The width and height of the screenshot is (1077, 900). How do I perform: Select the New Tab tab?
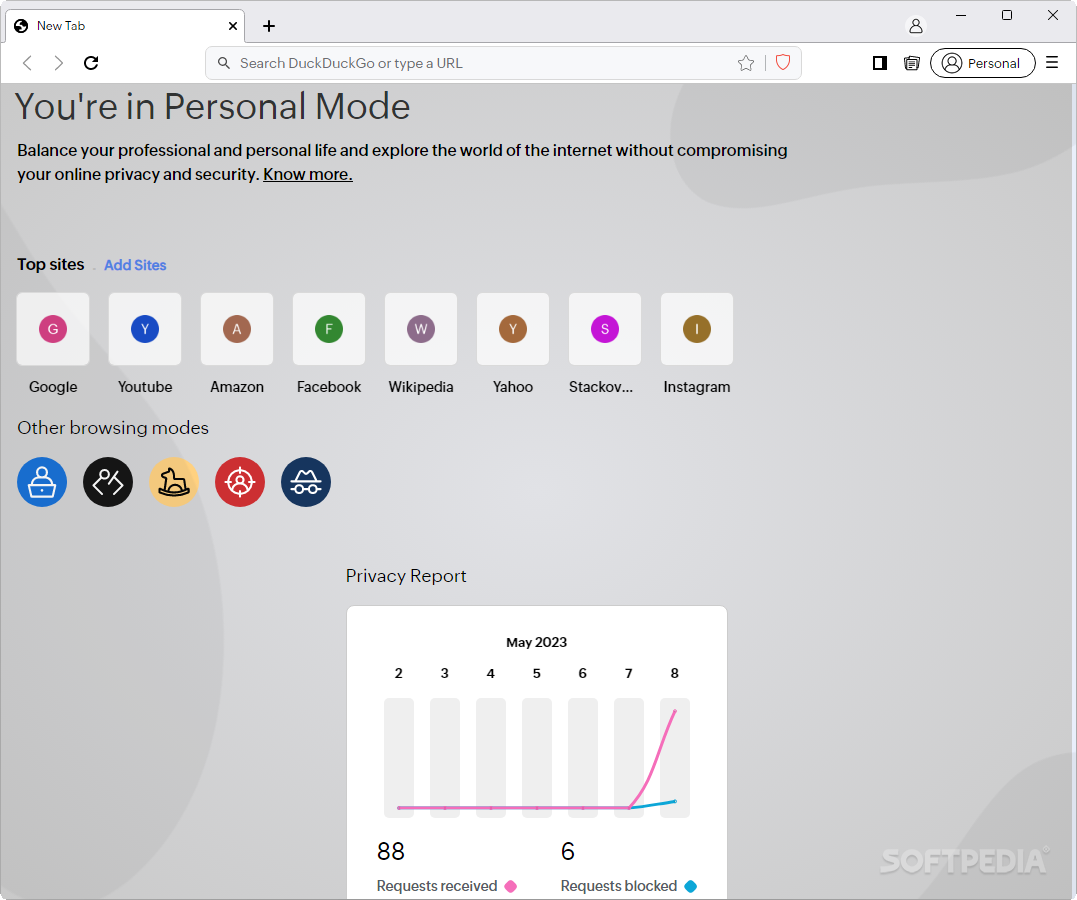click(125, 26)
